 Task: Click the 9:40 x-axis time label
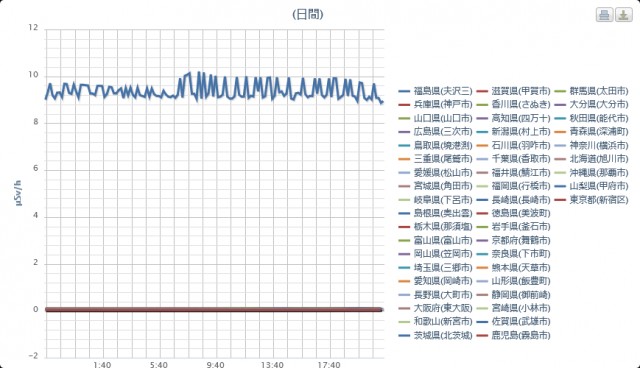point(216,364)
